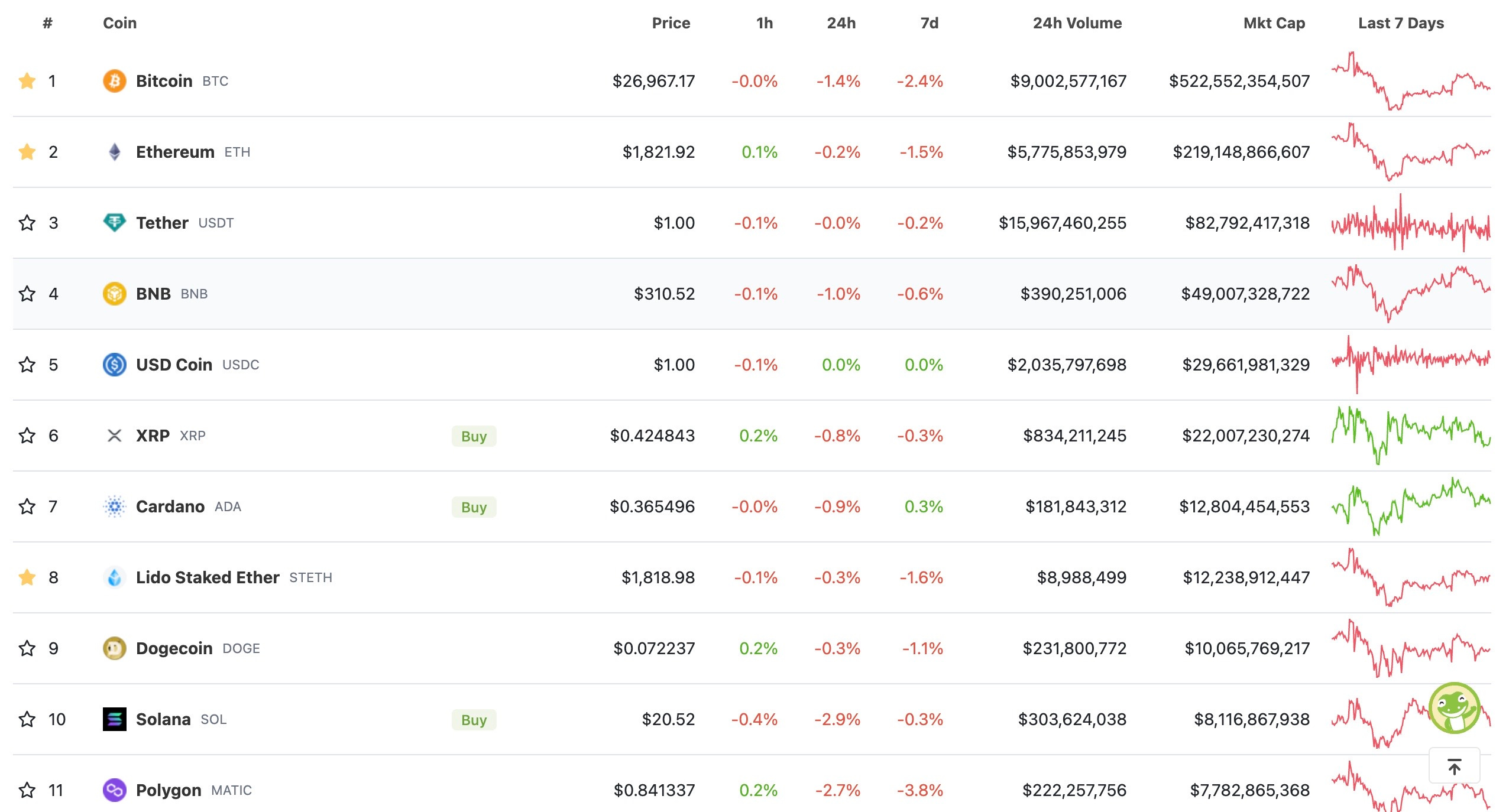This screenshot has width=1509, height=812.
Task: Click the Bitcoin logo icon
Action: click(115, 81)
